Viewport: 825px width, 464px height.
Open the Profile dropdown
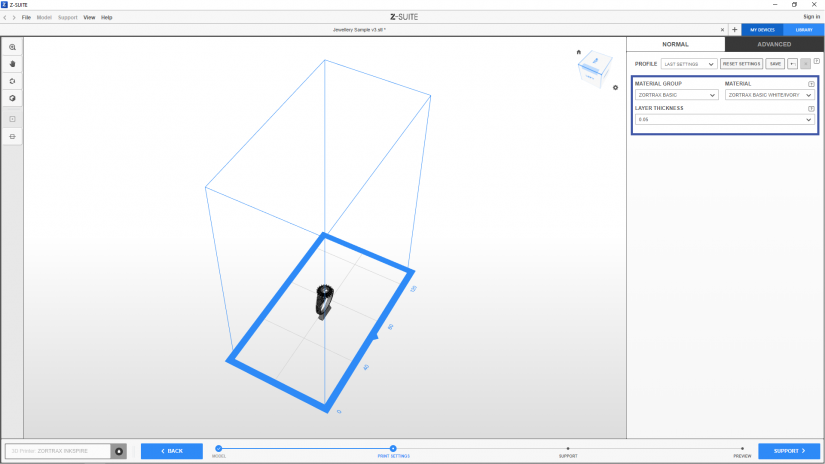point(689,63)
